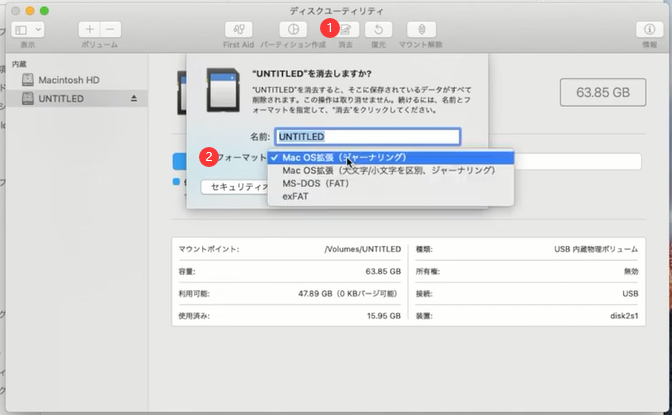The image size is (672, 415).
Task: Open the info (情報) toolbar button
Action: [x=649, y=30]
